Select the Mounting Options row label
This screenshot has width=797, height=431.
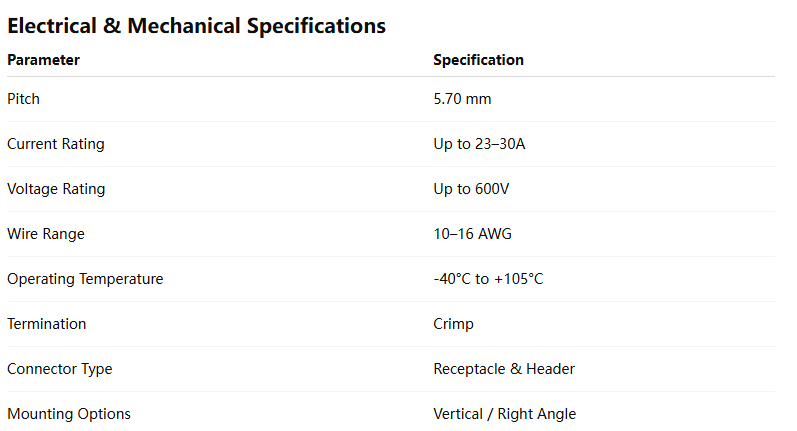pyautogui.click(x=69, y=414)
